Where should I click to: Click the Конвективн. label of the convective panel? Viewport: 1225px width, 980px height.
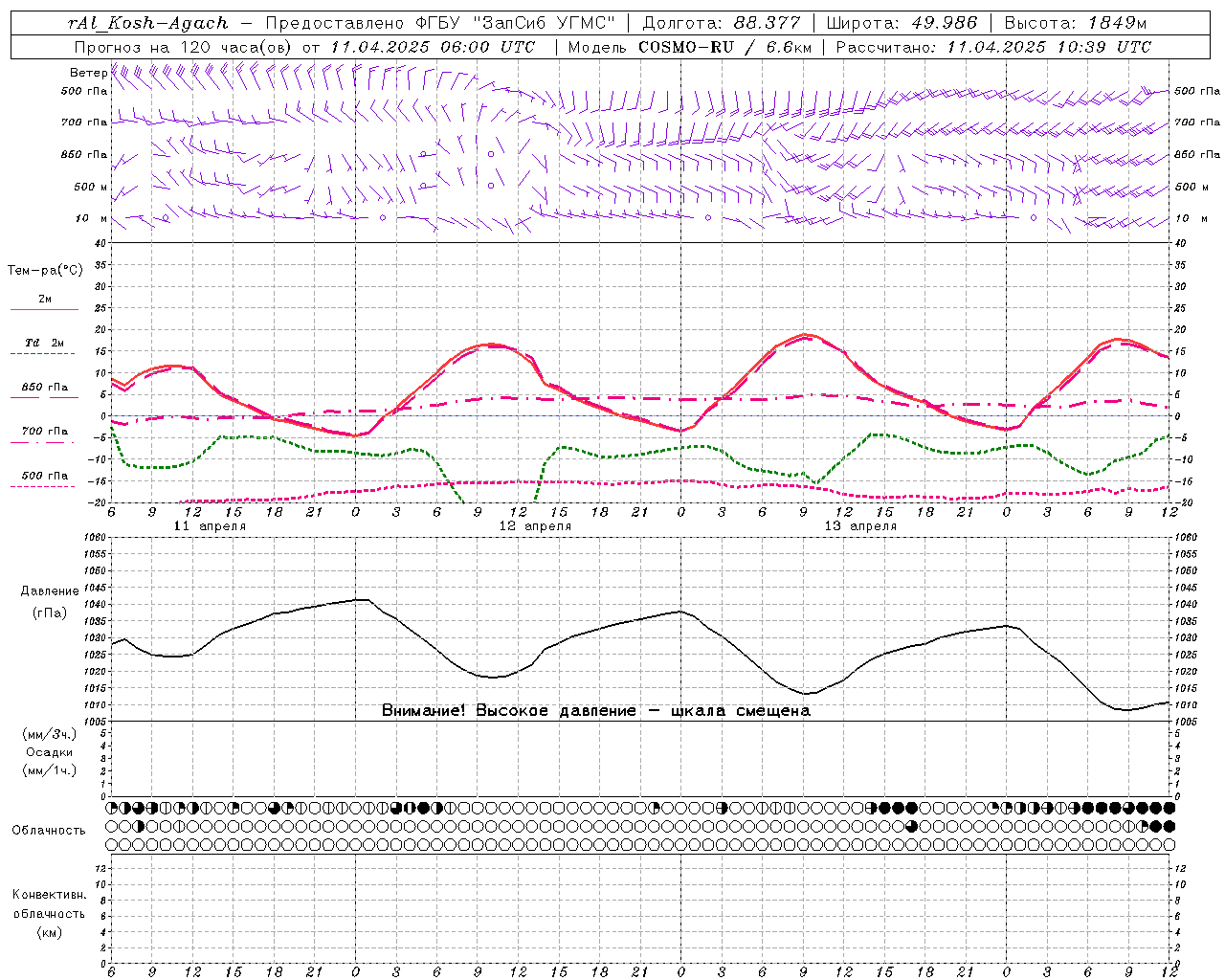49,895
